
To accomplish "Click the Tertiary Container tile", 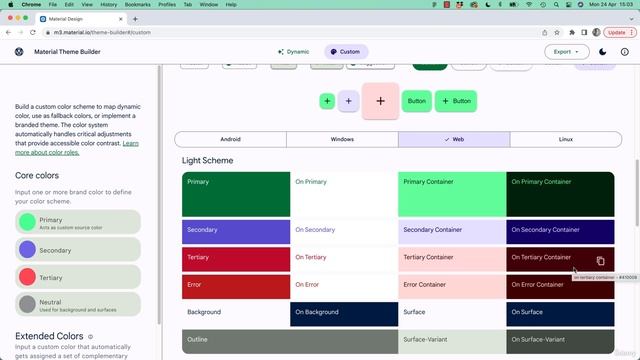I will 452,259.
